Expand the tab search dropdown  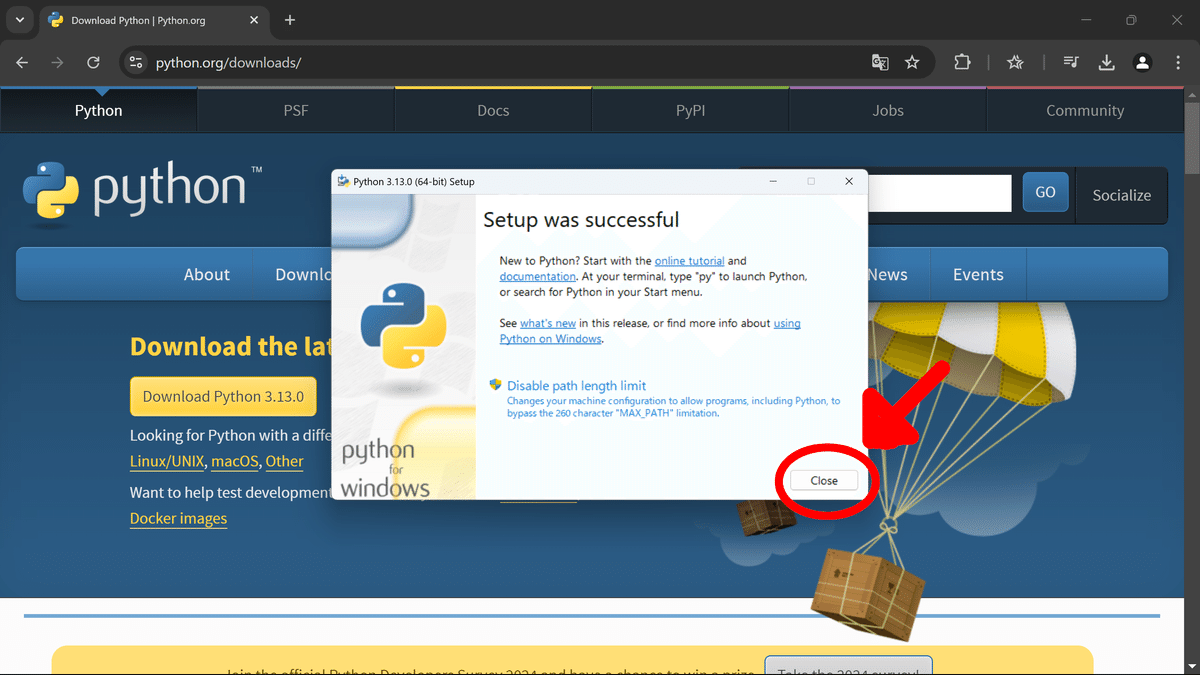click(19, 20)
